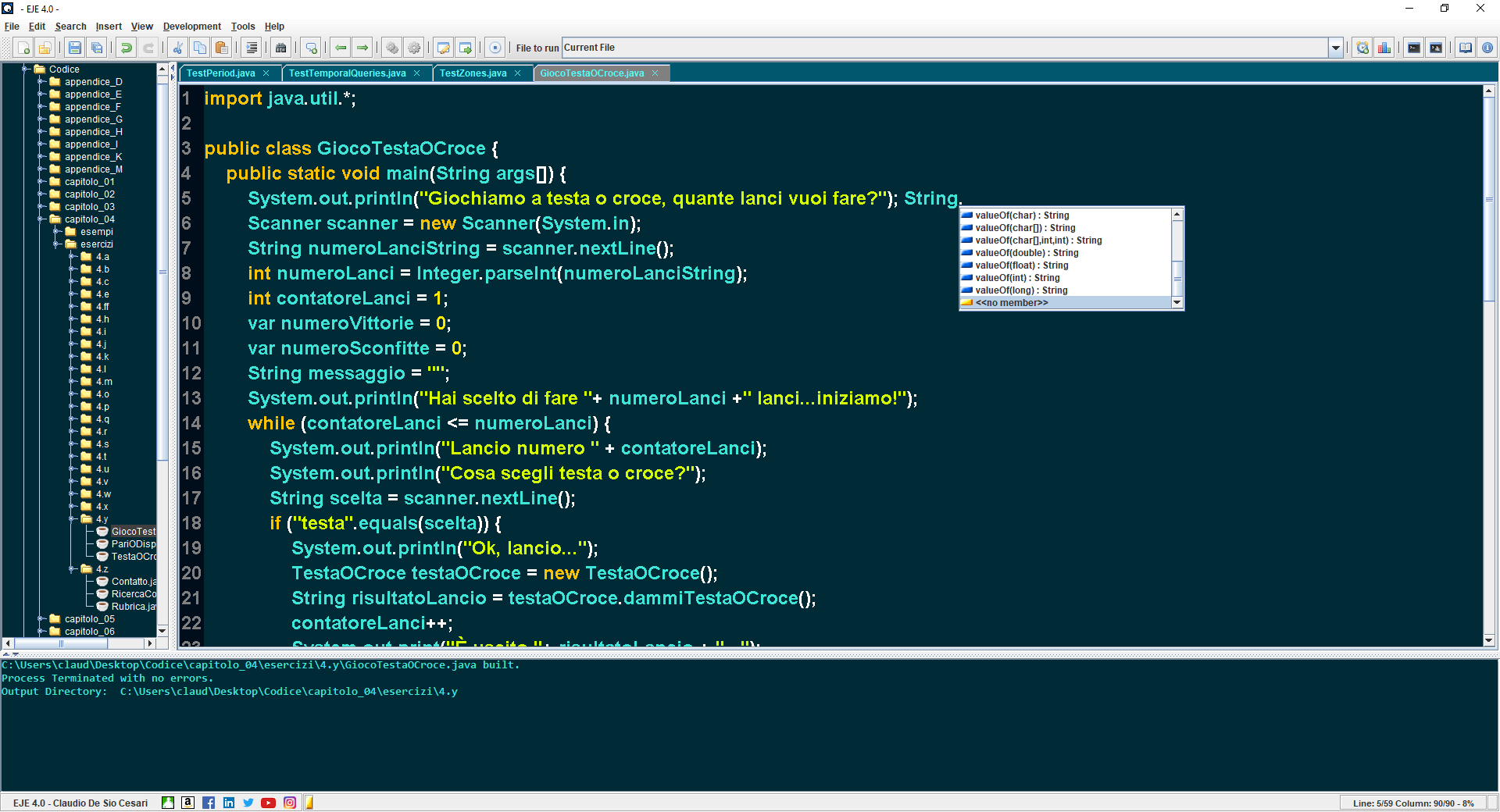Switch to TestZones.java tab
Image resolution: width=1500 pixels, height=812 pixels.
point(473,73)
